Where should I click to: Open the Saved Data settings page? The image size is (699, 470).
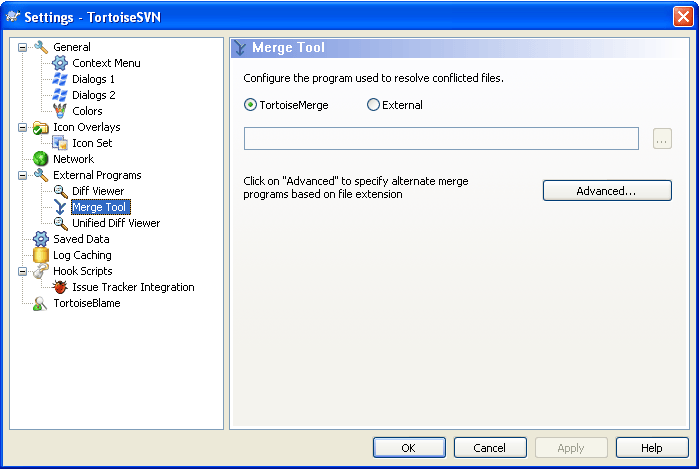(81, 239)
